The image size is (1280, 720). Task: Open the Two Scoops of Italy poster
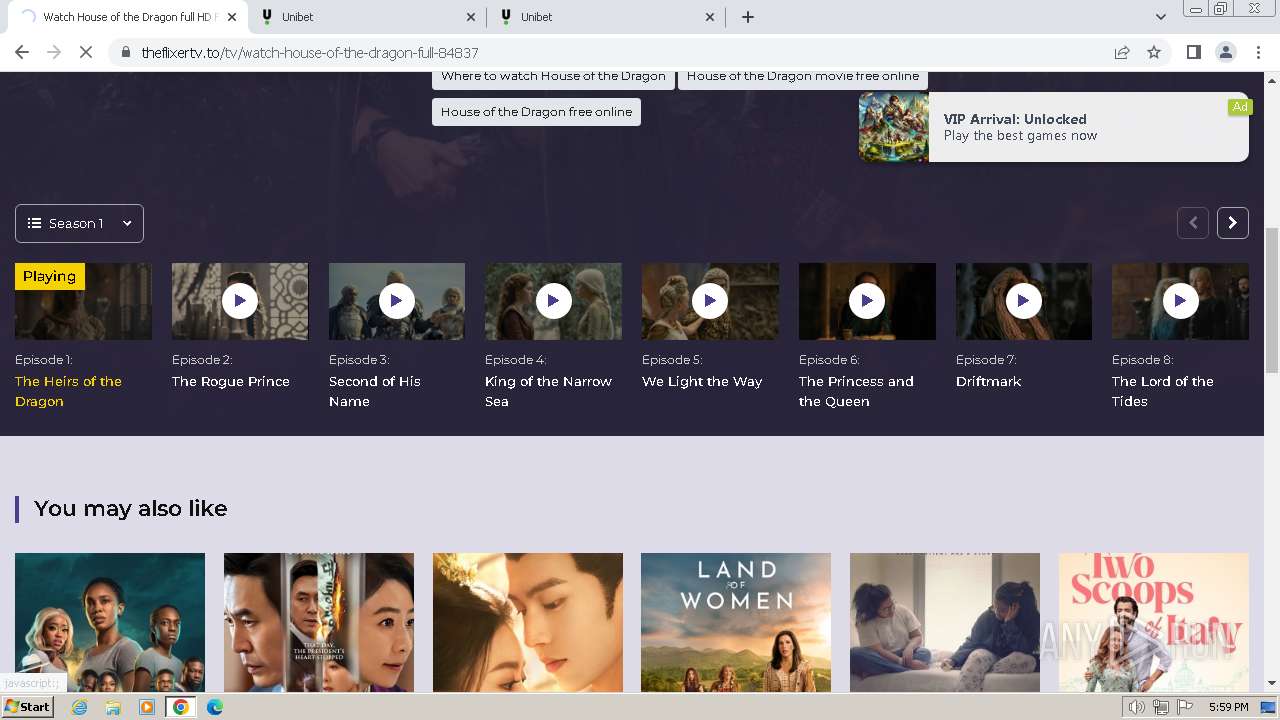pos(1154,622)
